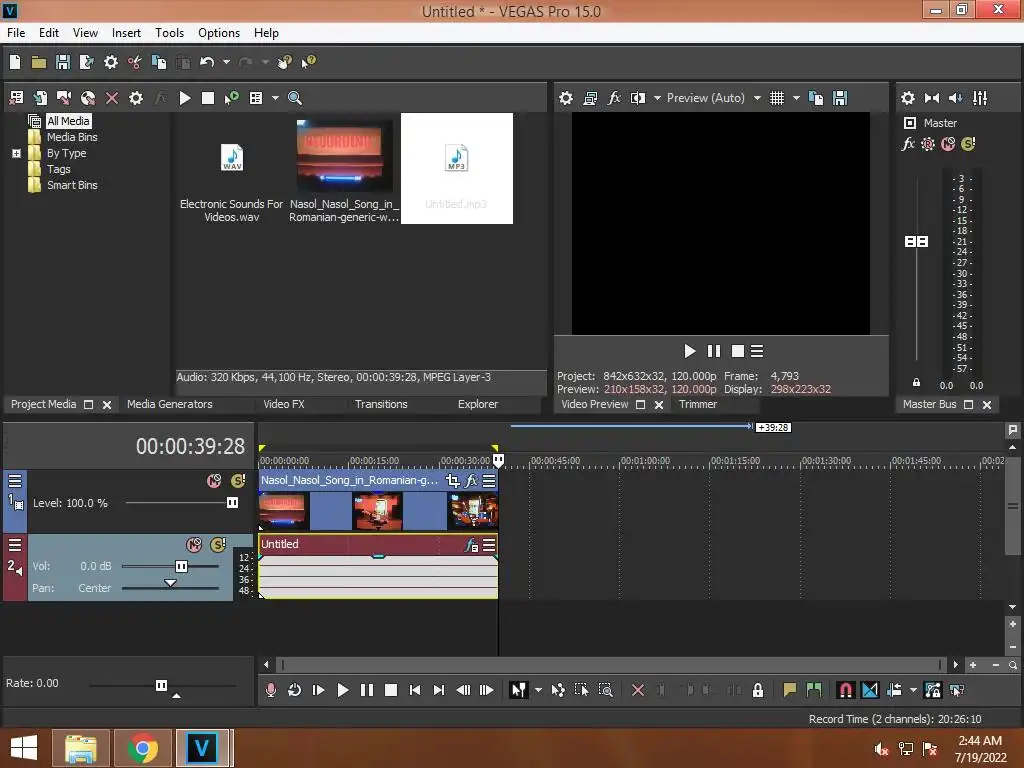Click the Cut scissors icon
Viewport: 1024px width, 768px height.
(x=135, y=62)
